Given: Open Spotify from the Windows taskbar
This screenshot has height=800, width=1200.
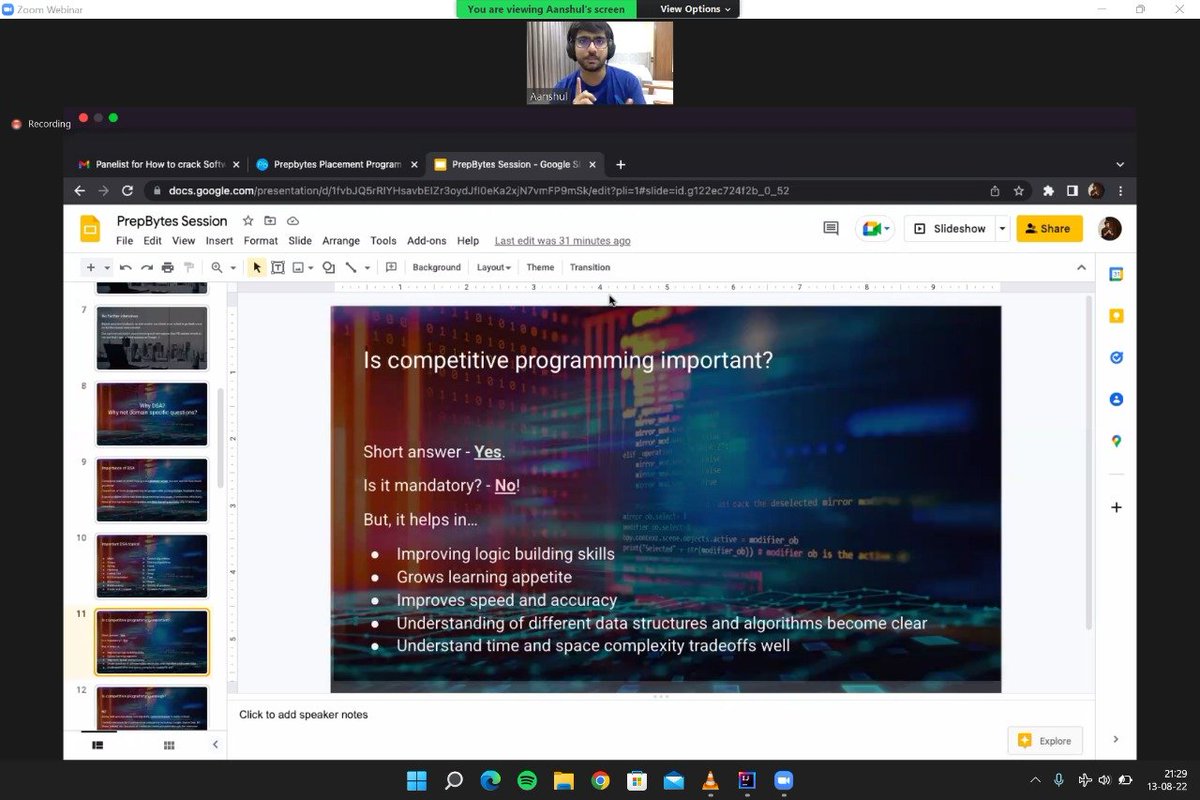Looking at the screenshot, I should point(526,780).
